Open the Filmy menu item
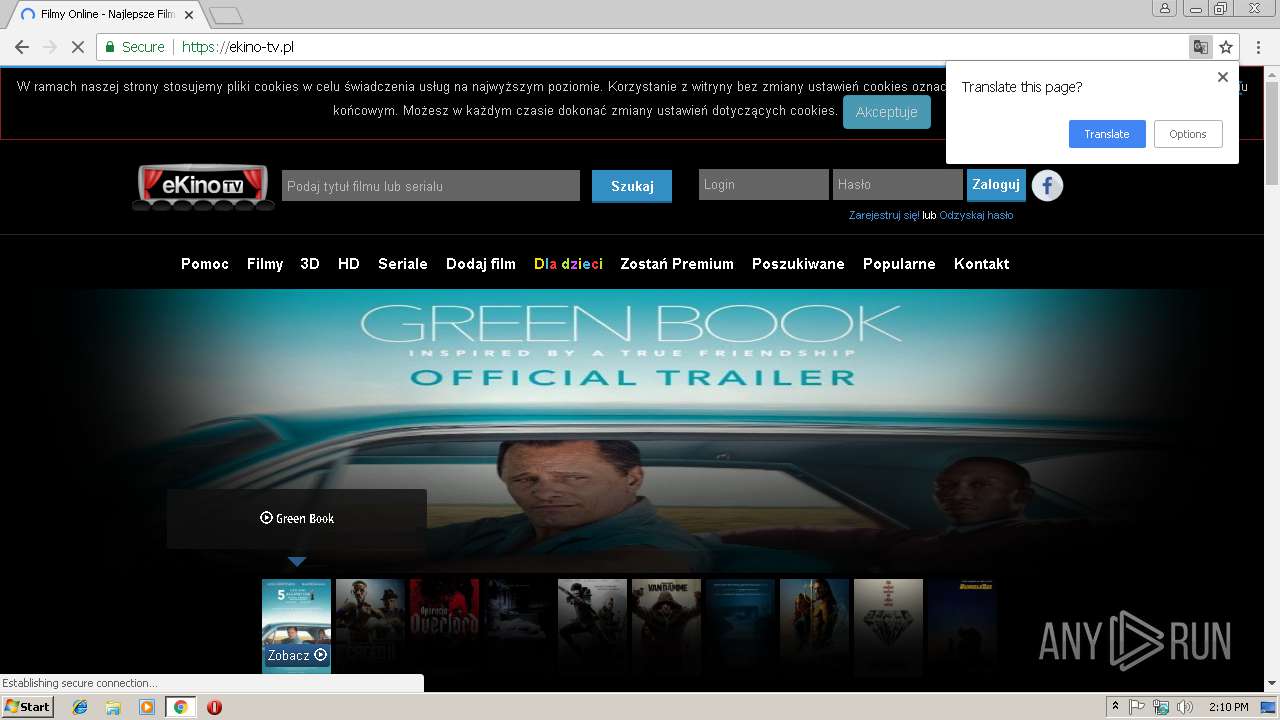The width and height of the screenshot is (1280, 720). 265,264
